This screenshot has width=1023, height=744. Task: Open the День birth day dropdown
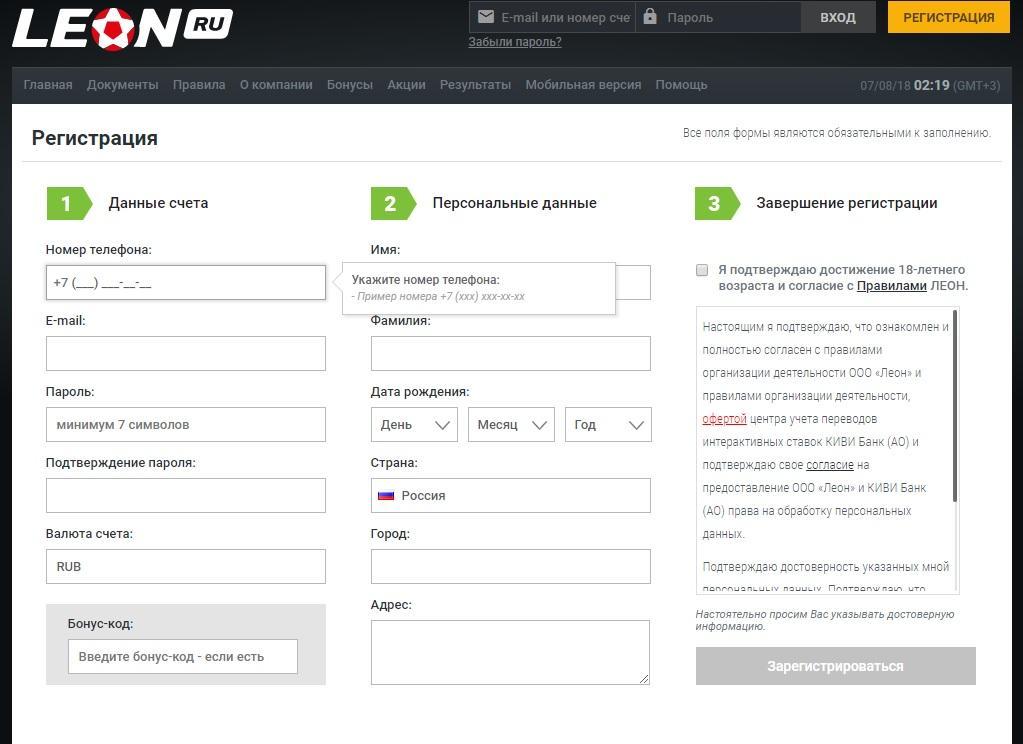[414, 425]
